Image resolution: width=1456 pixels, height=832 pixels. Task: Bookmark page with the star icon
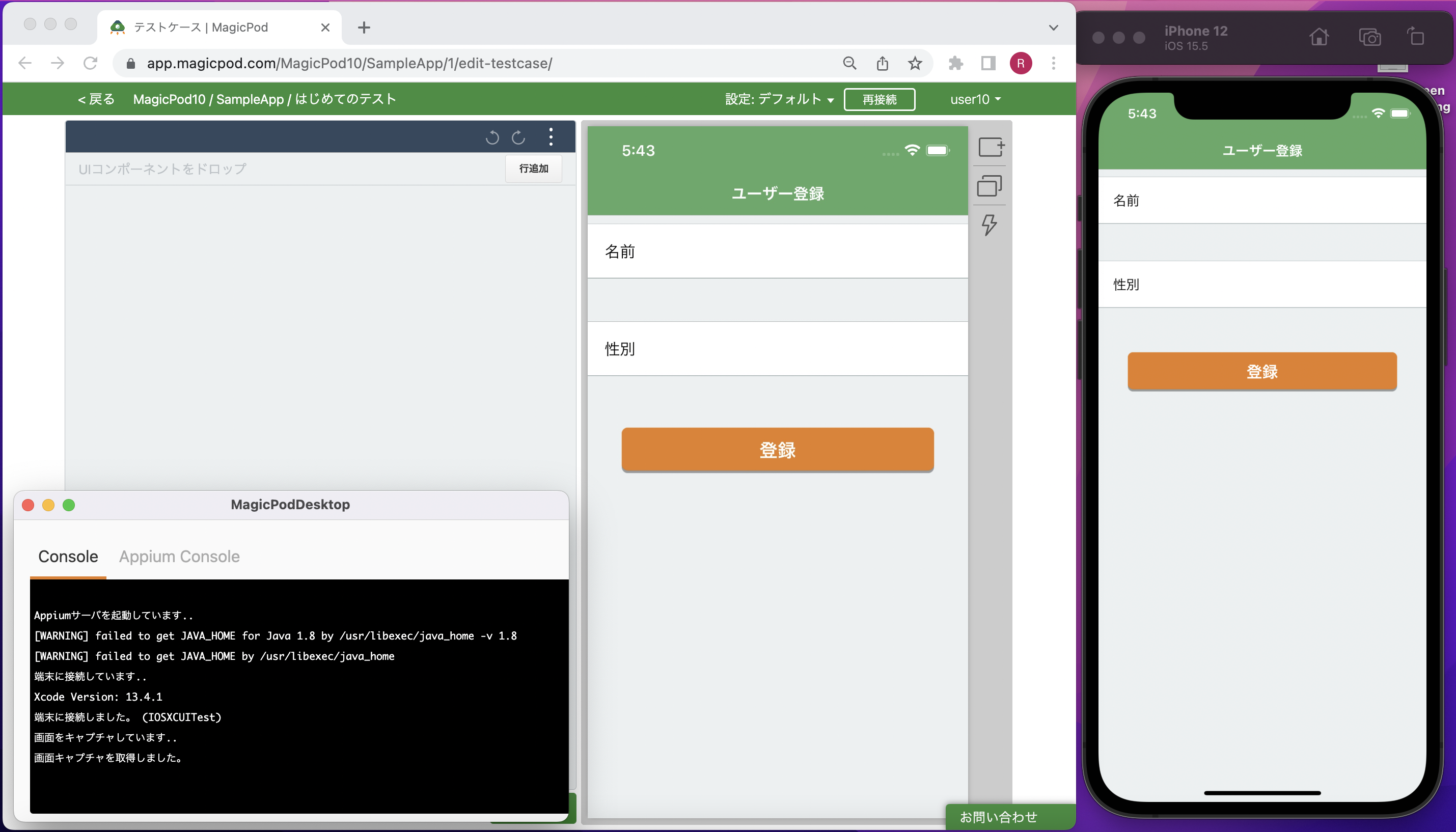(915, 63)
